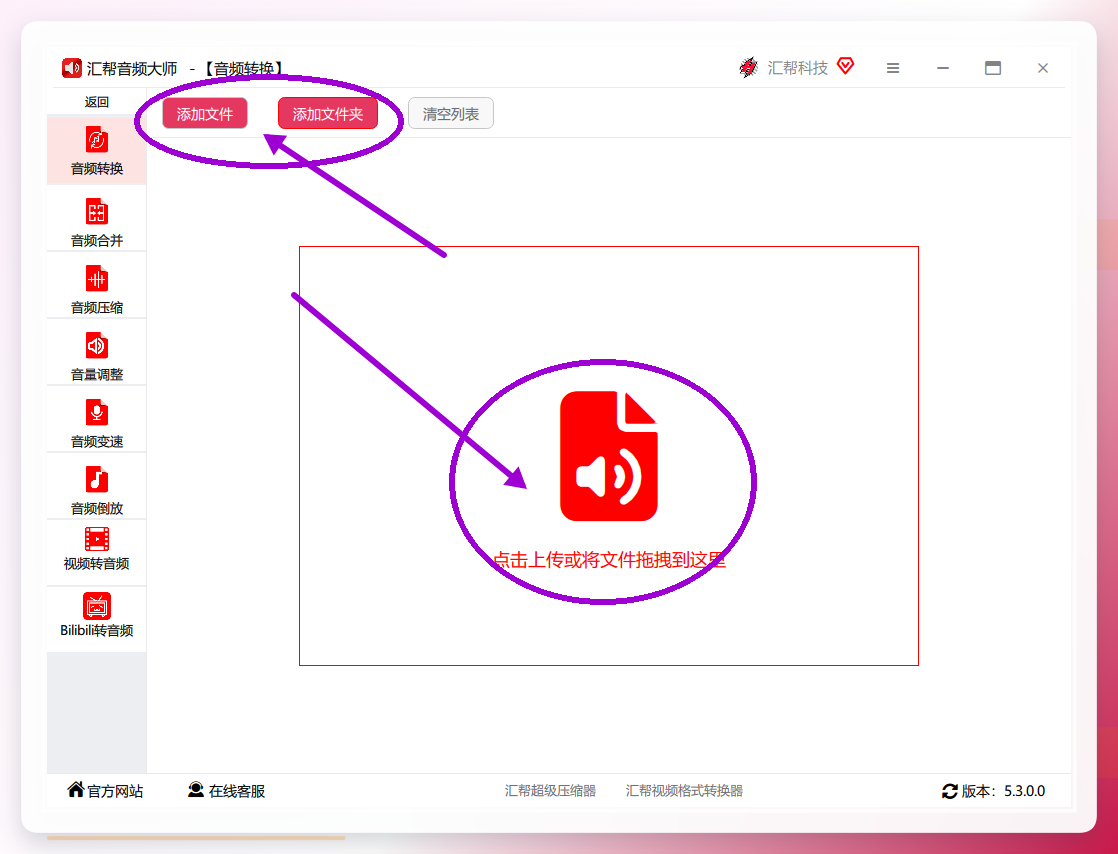
Task: Click the 汇帮音频大师 app logo
Action: pos(71,68)
